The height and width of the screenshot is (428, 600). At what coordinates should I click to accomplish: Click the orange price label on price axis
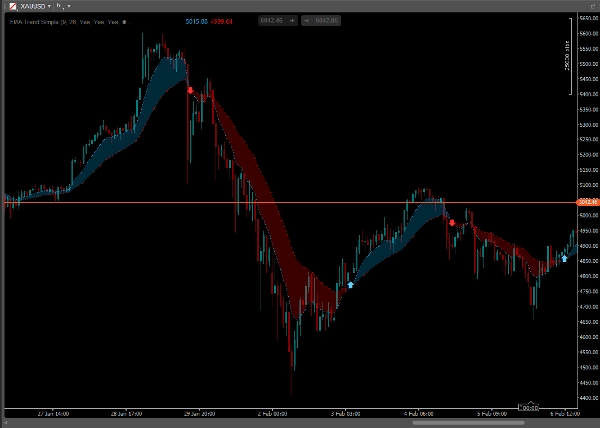586,203
